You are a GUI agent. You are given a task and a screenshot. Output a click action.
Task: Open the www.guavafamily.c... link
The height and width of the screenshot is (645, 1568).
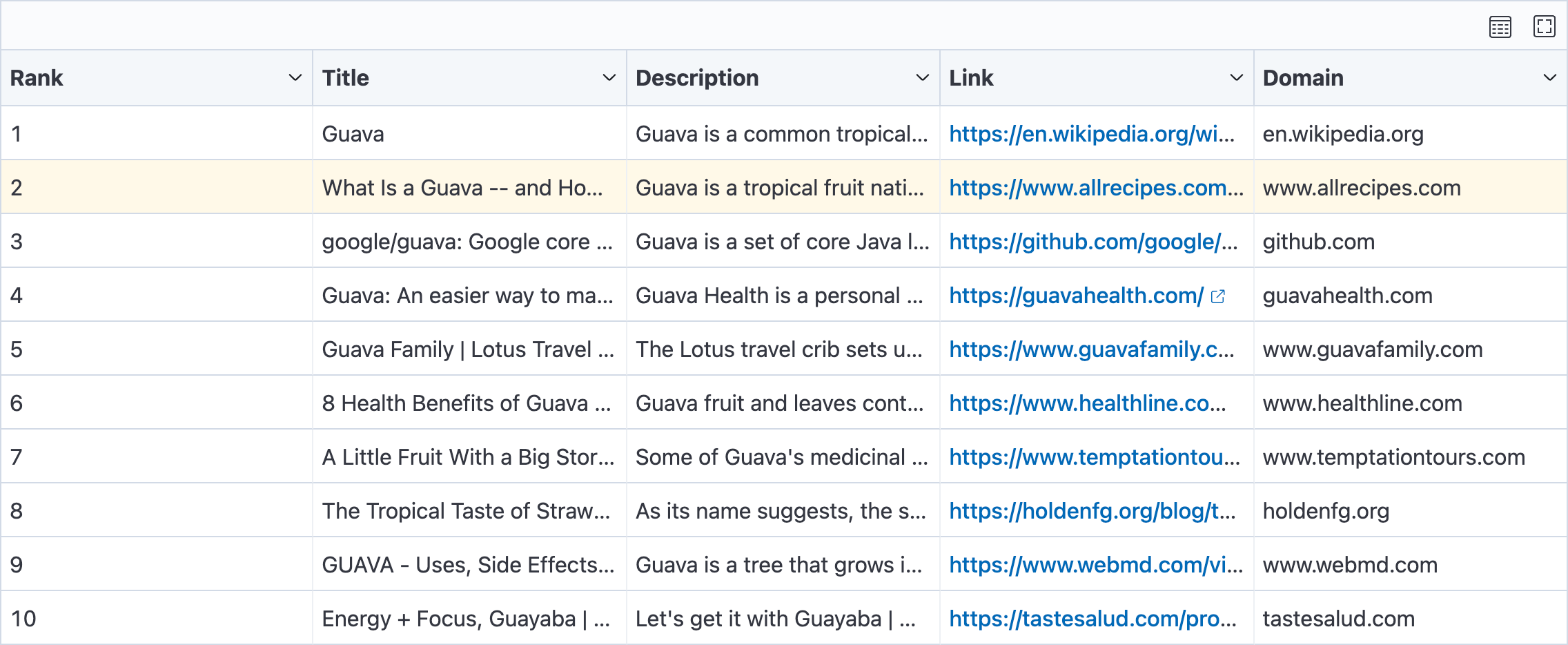[1092, 349]
